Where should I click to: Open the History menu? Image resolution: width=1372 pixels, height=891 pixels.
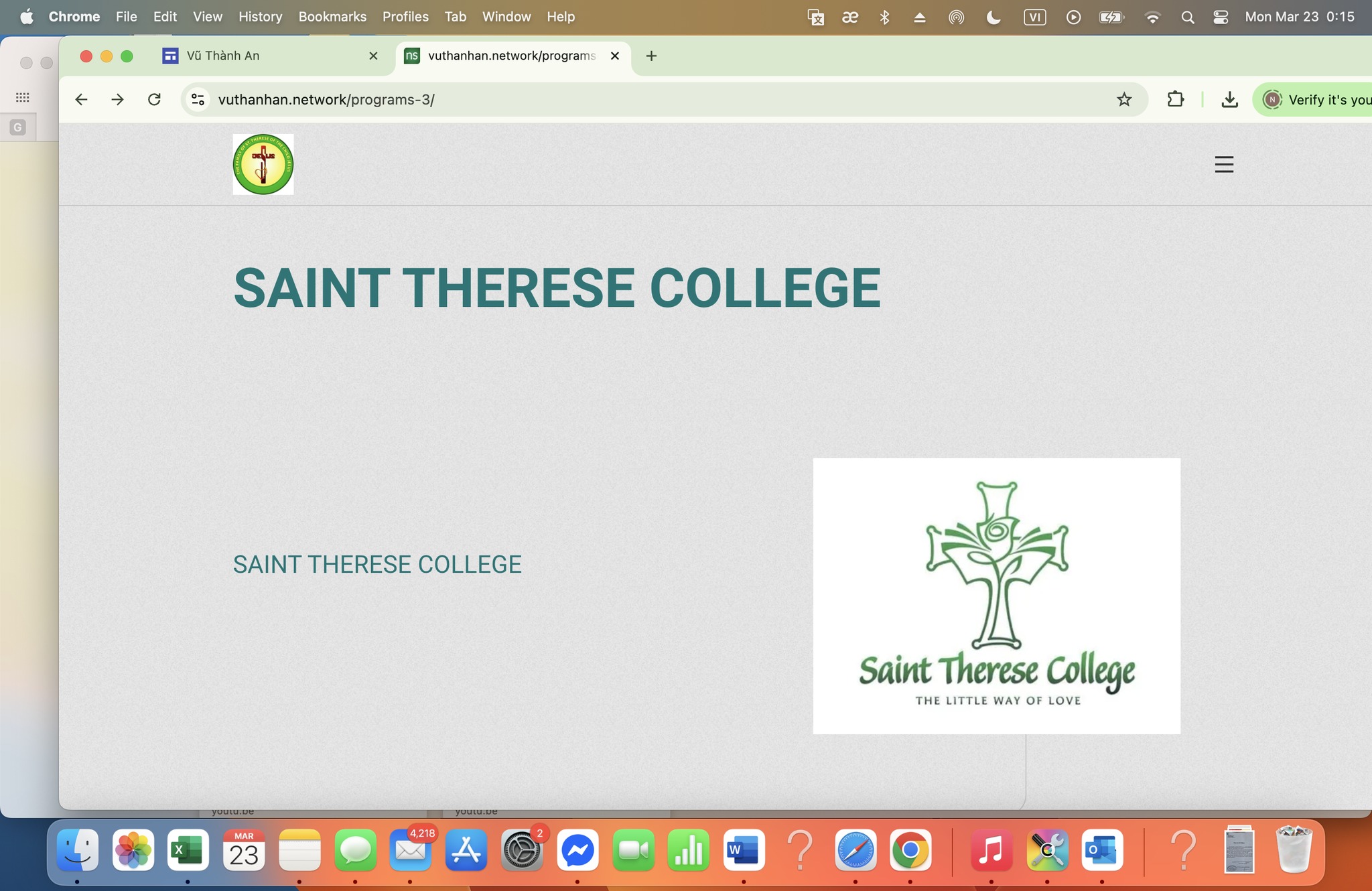click(261, 17)
